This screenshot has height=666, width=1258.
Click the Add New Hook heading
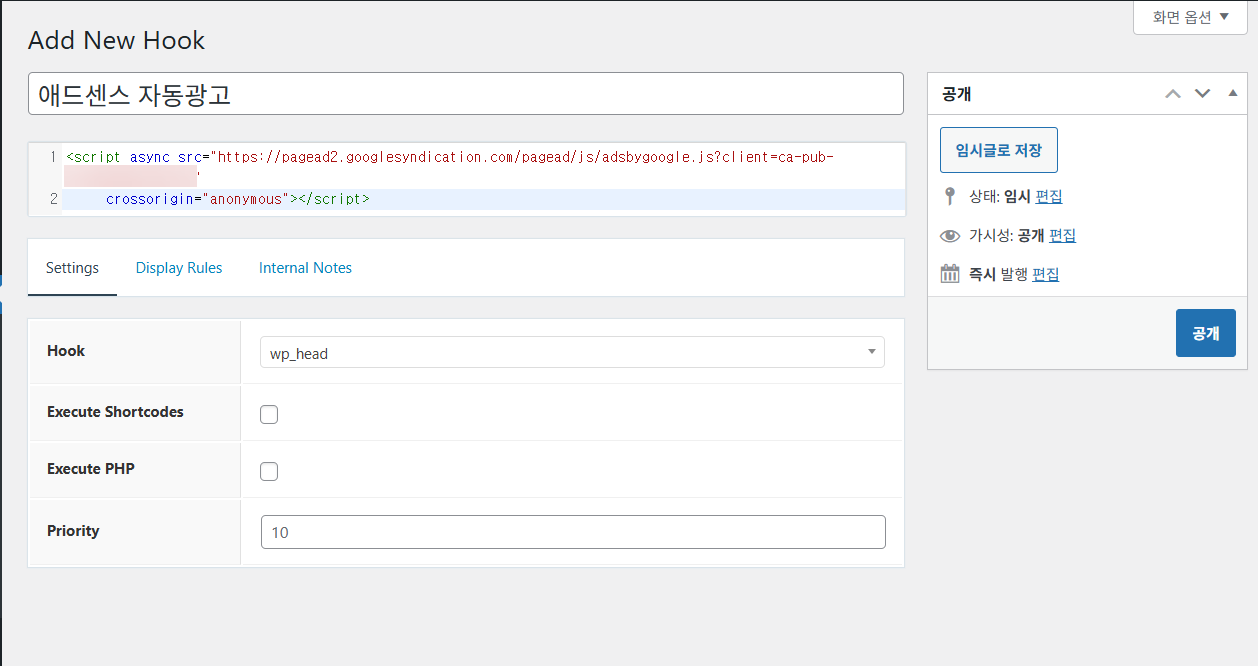click(x=116, y=40)
